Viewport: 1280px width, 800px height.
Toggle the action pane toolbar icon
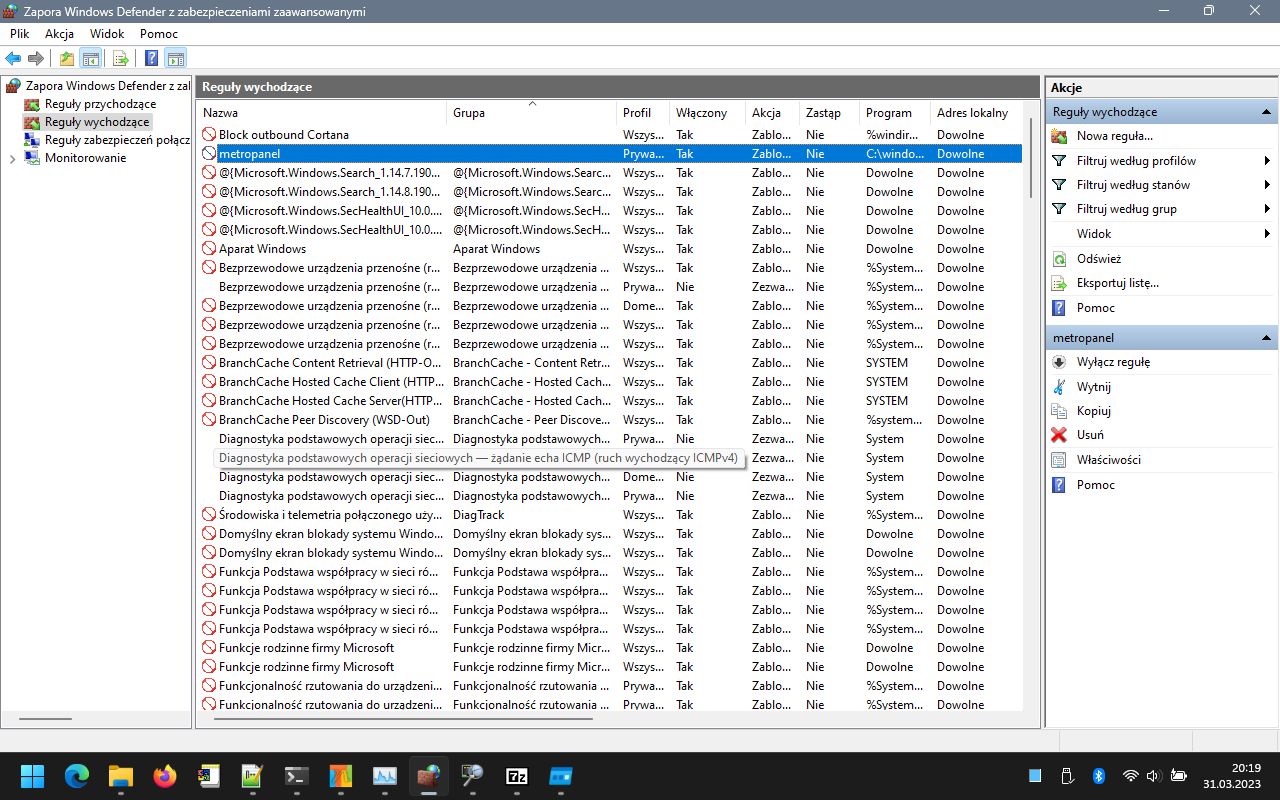click(x=176, y=58)
